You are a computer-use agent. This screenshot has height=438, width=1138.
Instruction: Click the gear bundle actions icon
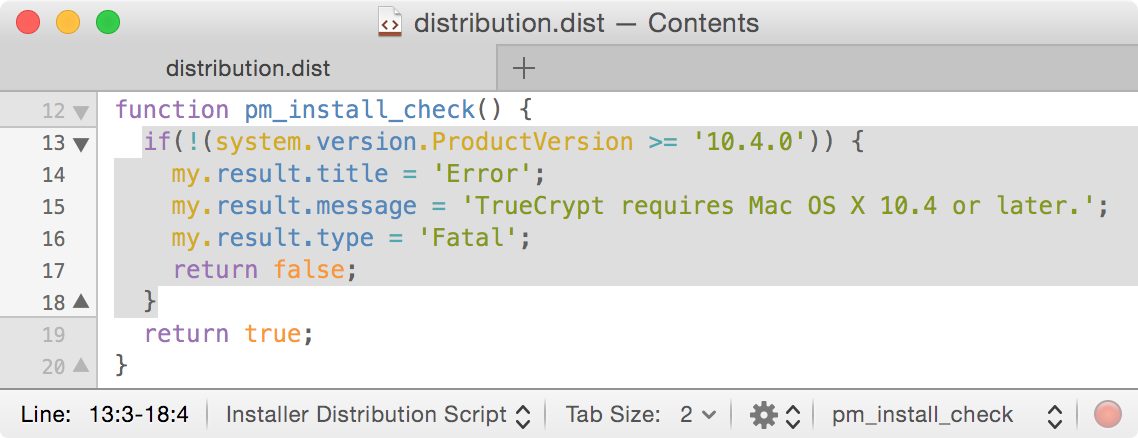point(764,415)
